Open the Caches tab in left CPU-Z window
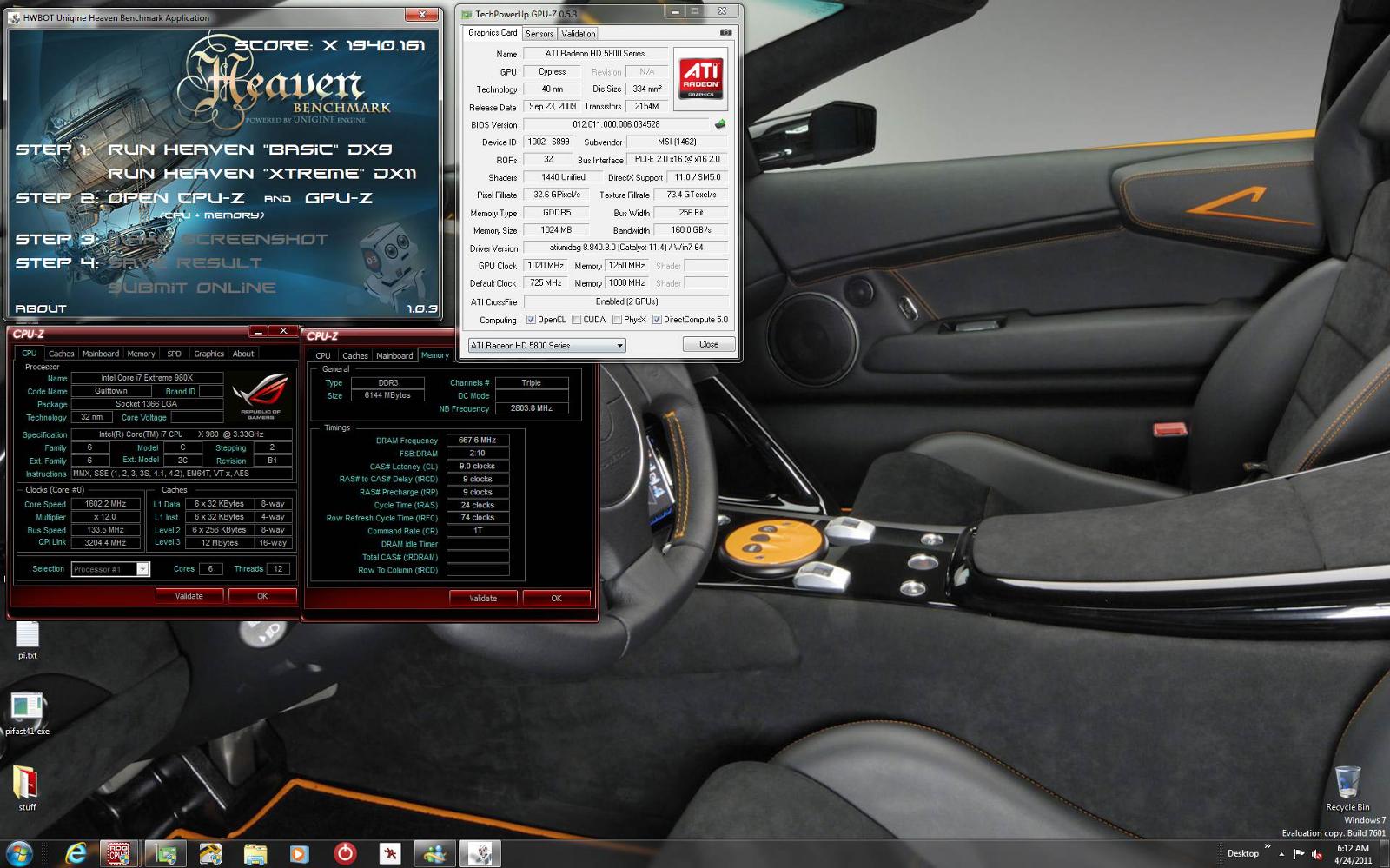Screen dimensions: 1390x868 click(62, 354)
